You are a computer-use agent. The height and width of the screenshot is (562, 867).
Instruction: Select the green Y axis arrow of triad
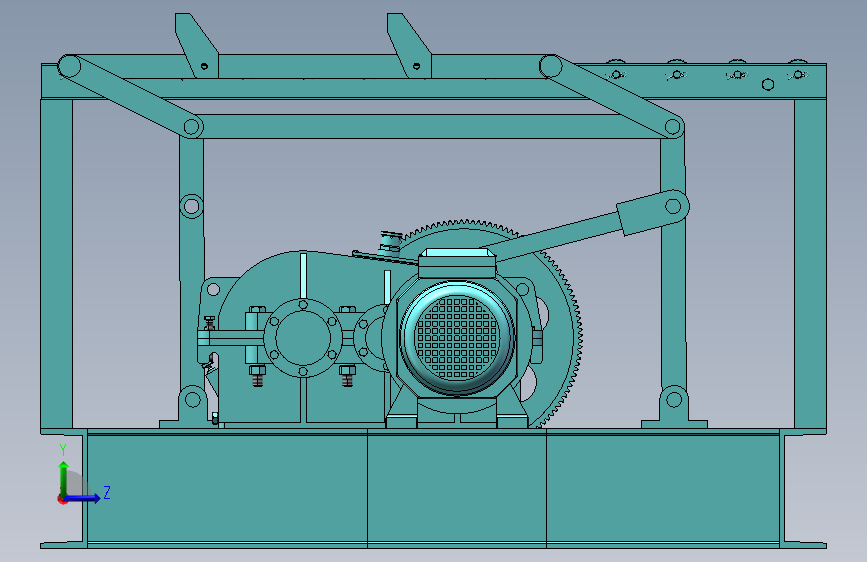[x=64, y=479]
